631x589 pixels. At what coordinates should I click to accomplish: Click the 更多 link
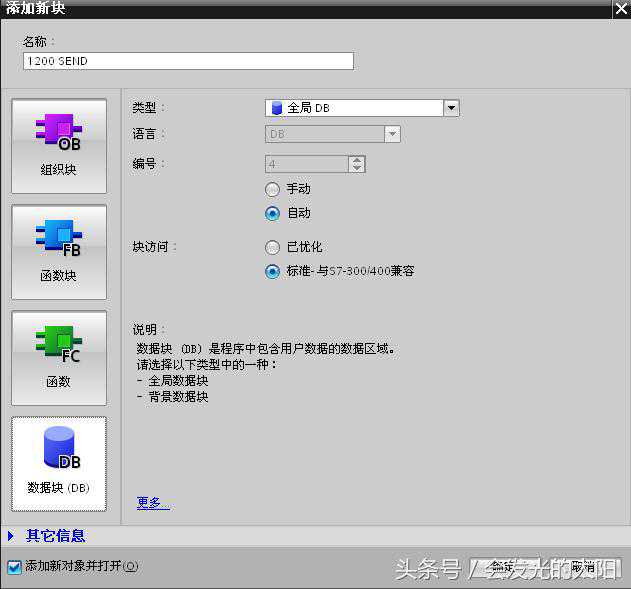pos(152,503)
